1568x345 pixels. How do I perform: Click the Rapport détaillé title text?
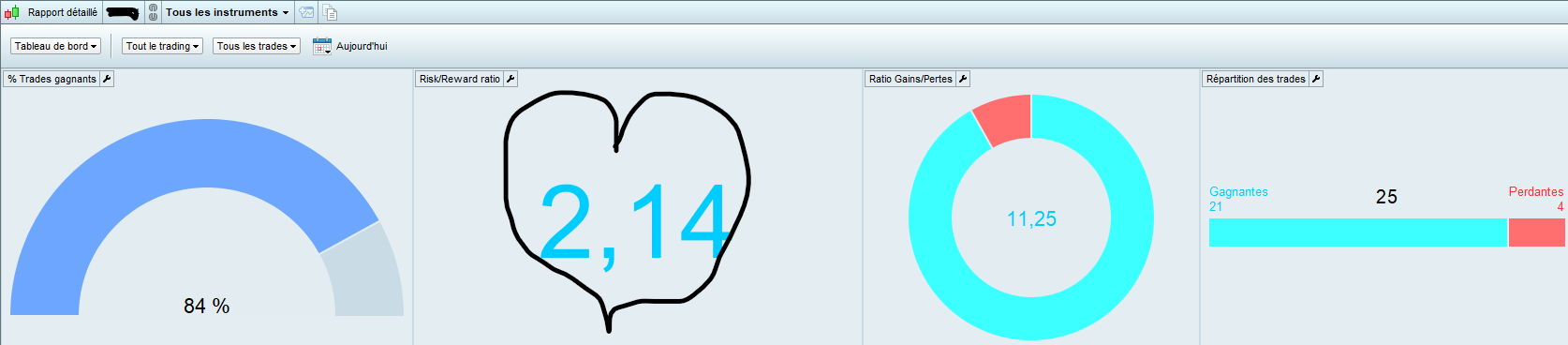click(x=63, y=12)
